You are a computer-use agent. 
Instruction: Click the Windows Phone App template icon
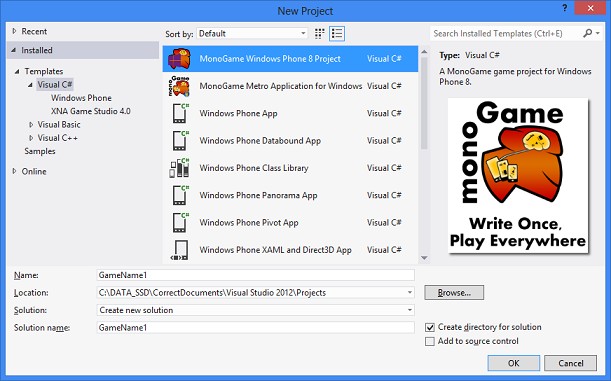[180, 113]
